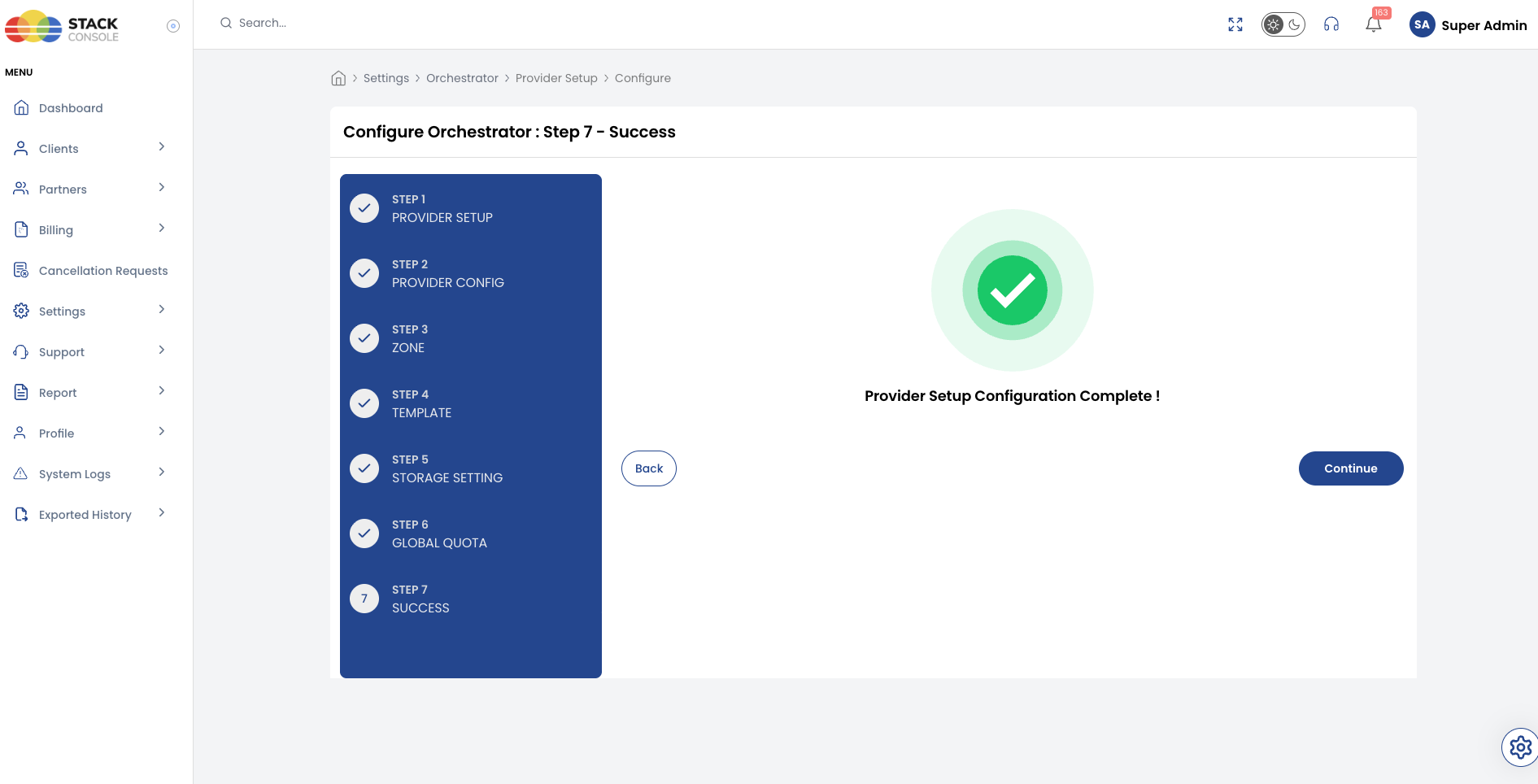Open Dashboard from the sidebar
1538x784 pixels.
71,108
